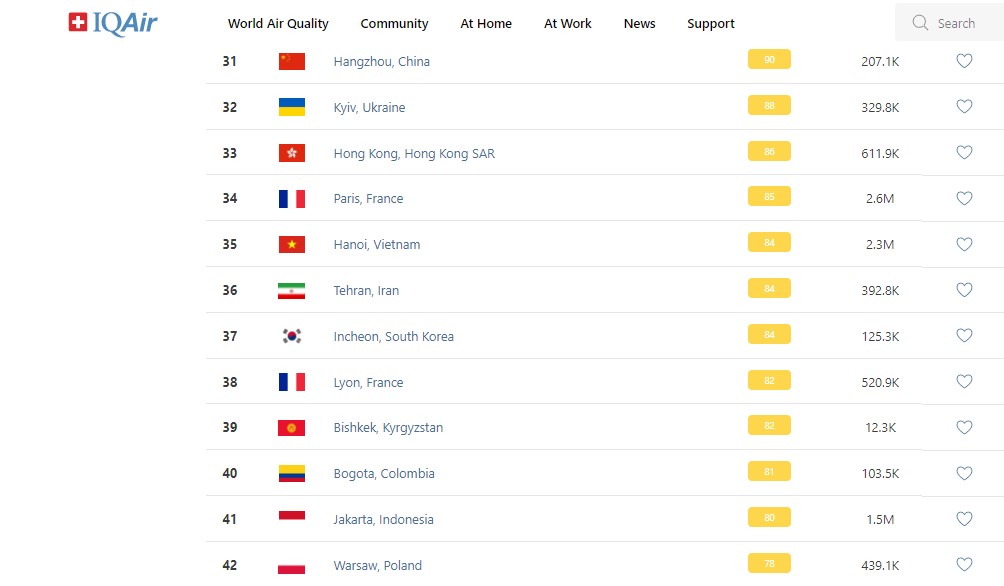Viewport: 1004px width, 586px height.
Task: Open the News menu item
Action: point(639,23)
